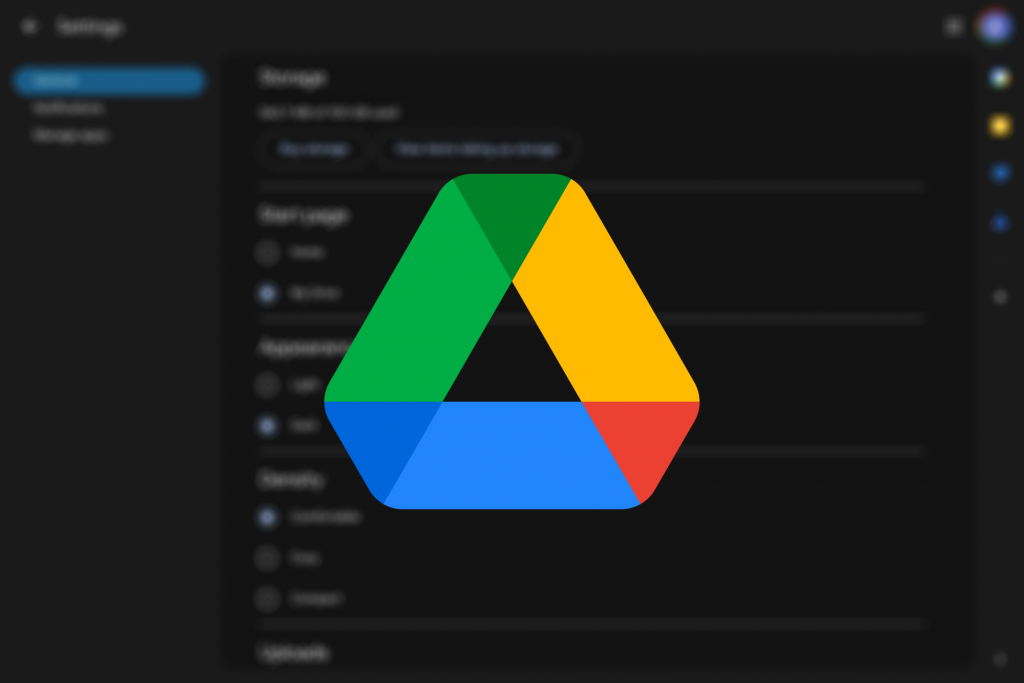The width and height of the screenshot is (1024, 683).
Task: Hide the side panel with the bottom chevron
Action: pos(1000,659)
